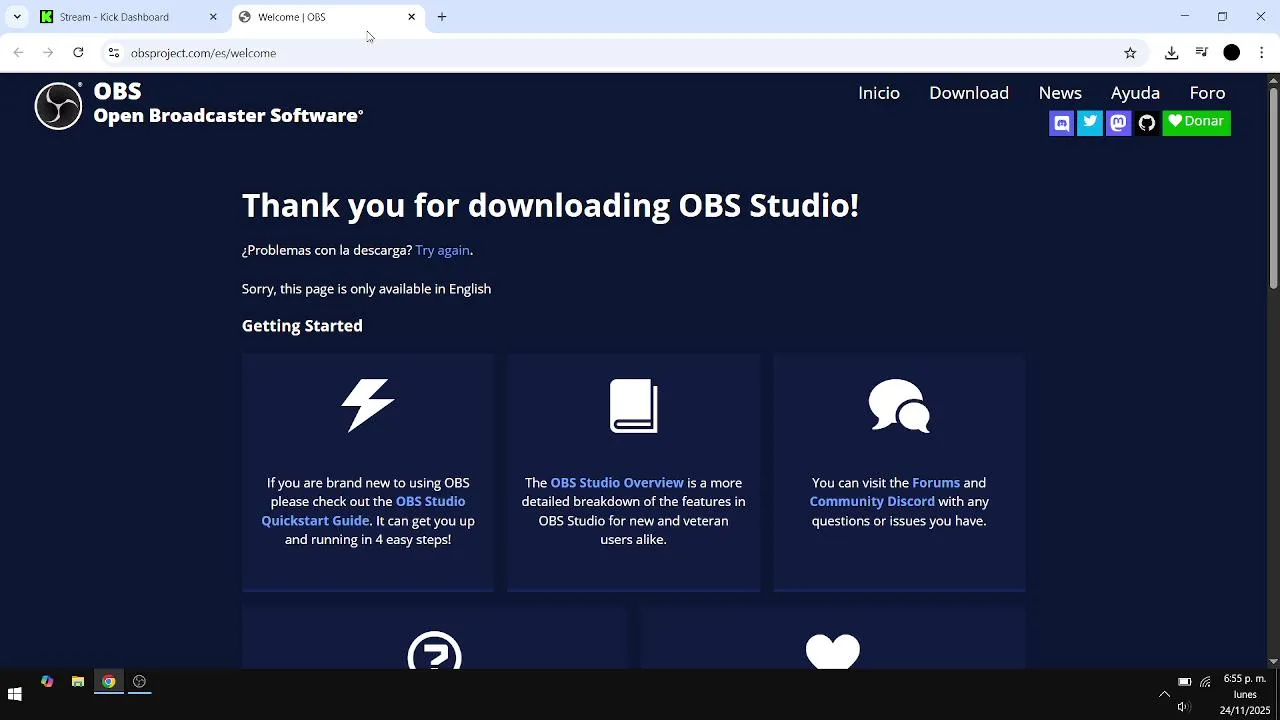Open the volume control in tray
Viewport: 1280px width, 720px height.
click(1184, 707)
